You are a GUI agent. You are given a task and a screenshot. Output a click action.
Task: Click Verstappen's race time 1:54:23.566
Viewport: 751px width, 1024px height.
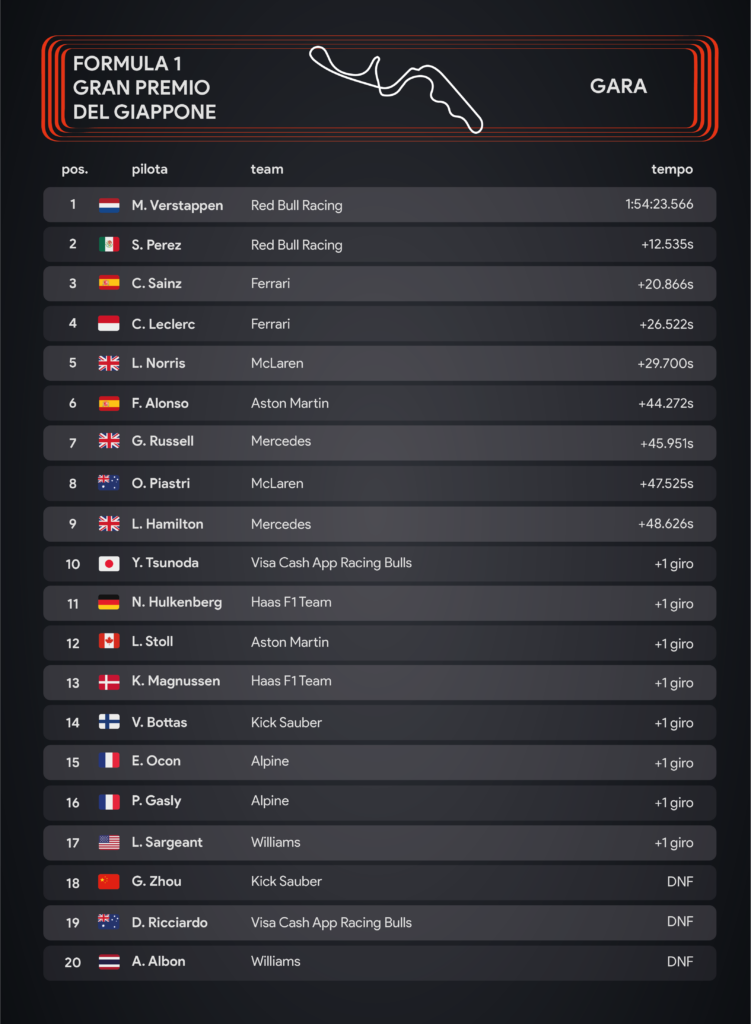(660, 204)
